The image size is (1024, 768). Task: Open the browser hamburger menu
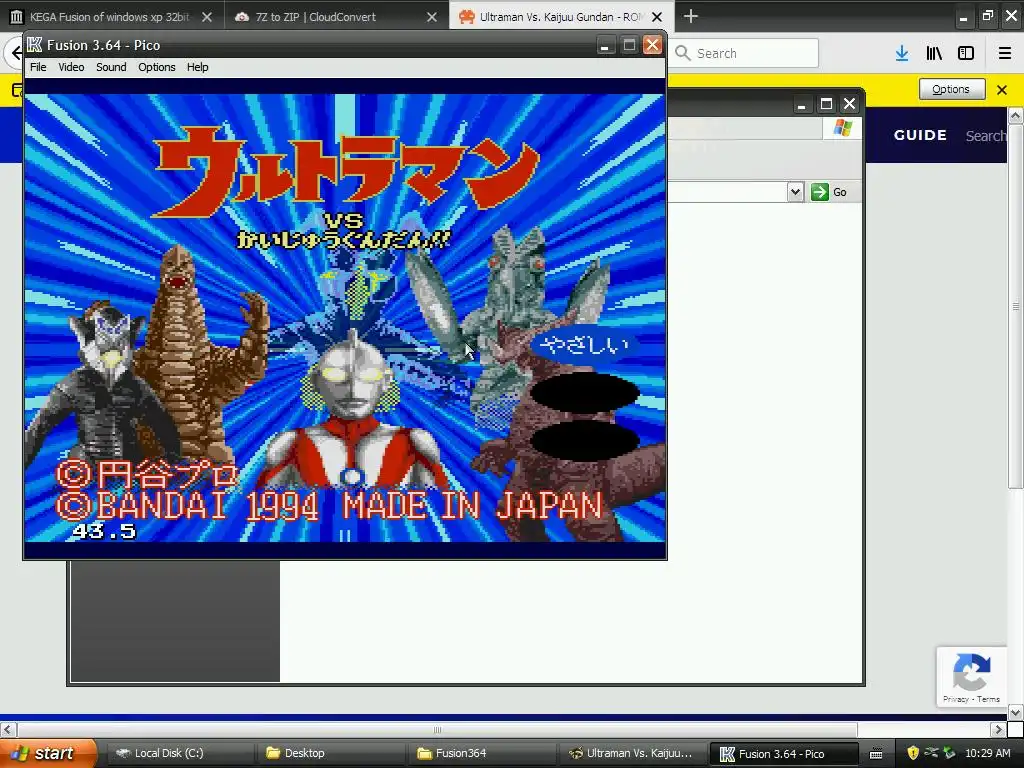(x=1005, y=53)
